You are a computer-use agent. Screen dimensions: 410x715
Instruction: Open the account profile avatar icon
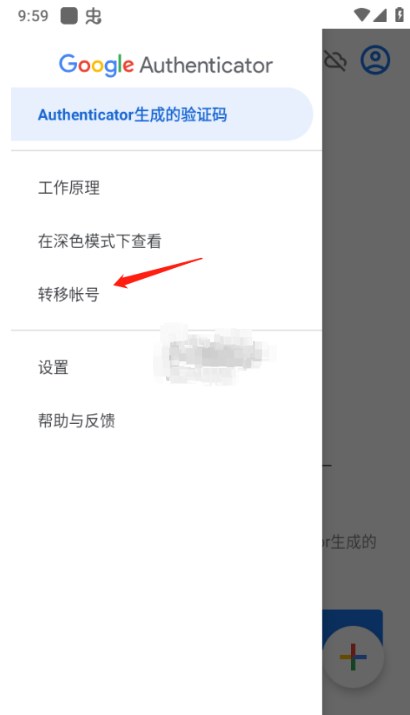(375, 60)
